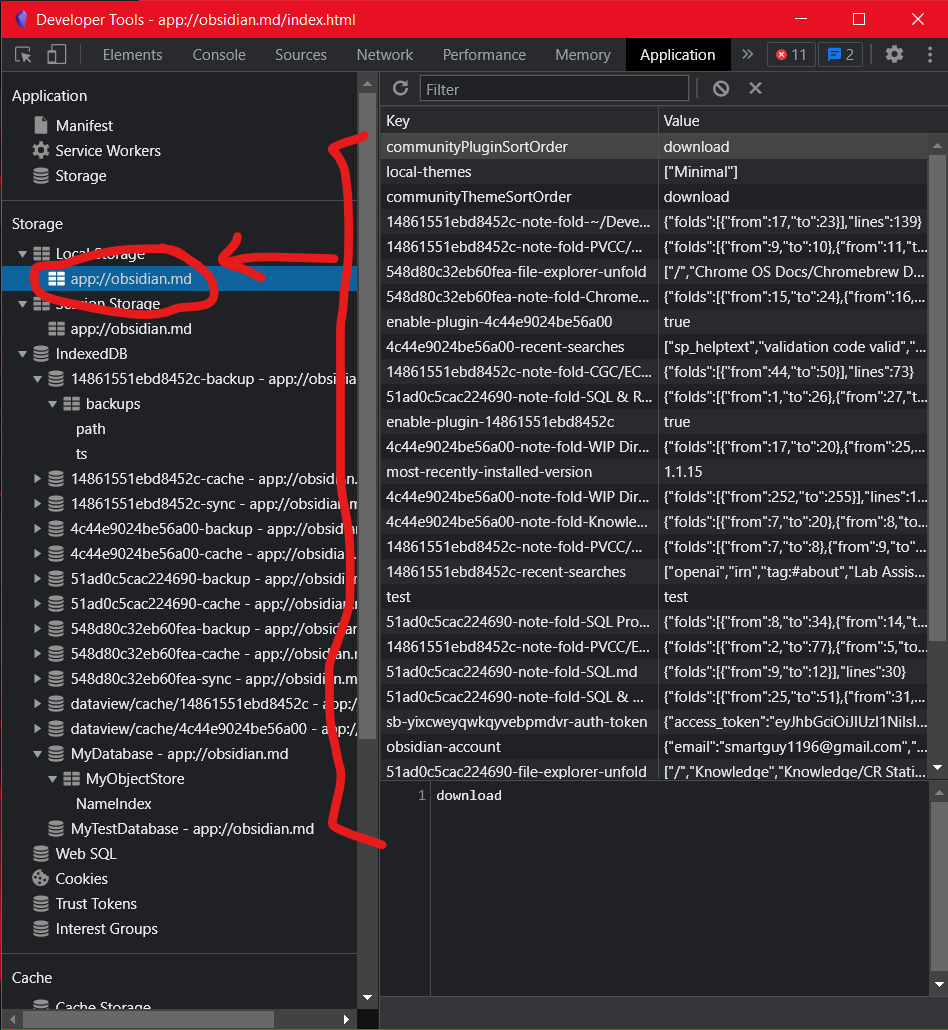The image size is (948, 1030).
Task: Click the Manifest page icon
Action: click(x=40, y=125)
